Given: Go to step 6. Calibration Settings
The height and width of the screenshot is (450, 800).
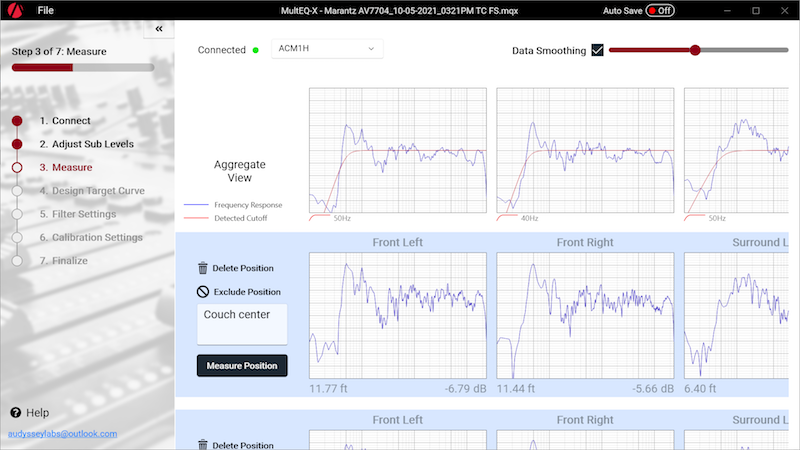Looking at the screenshot, I should (x=91, y=237).
